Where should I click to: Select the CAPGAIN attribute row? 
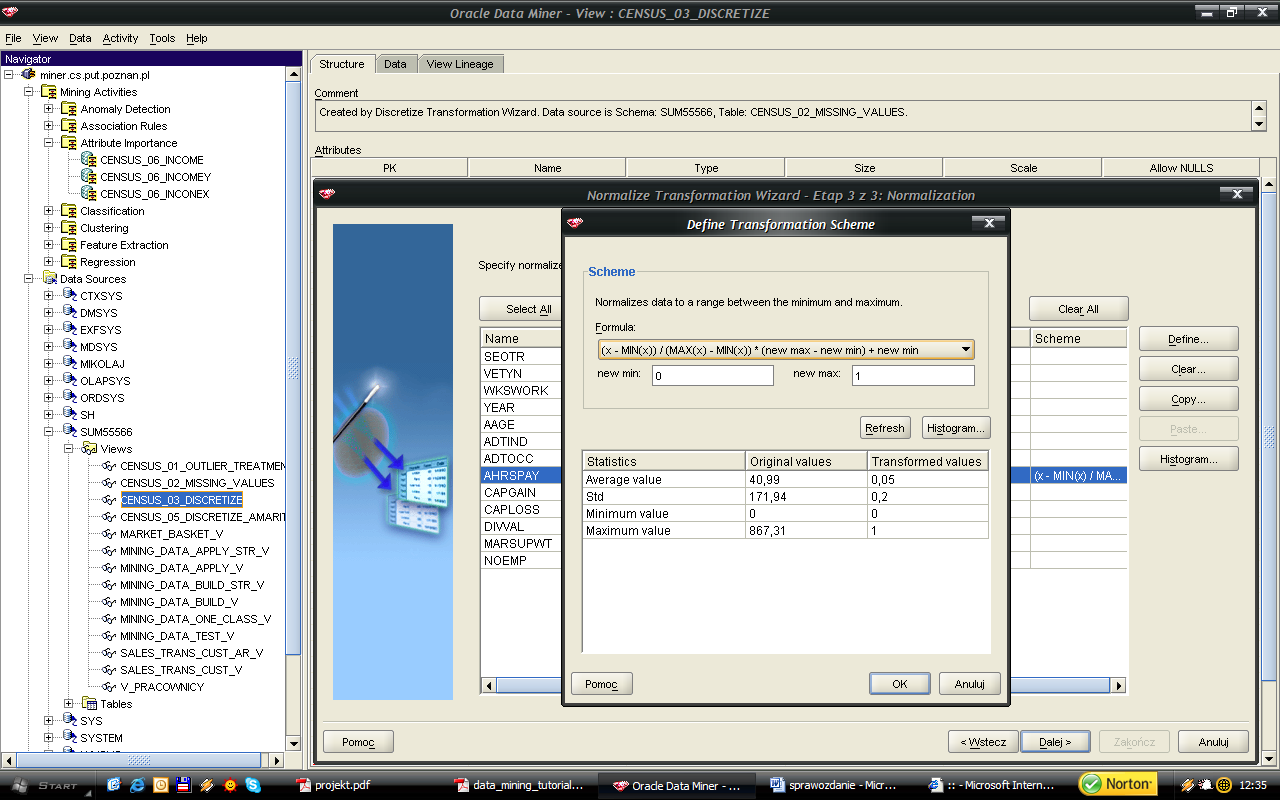(521, 492)
